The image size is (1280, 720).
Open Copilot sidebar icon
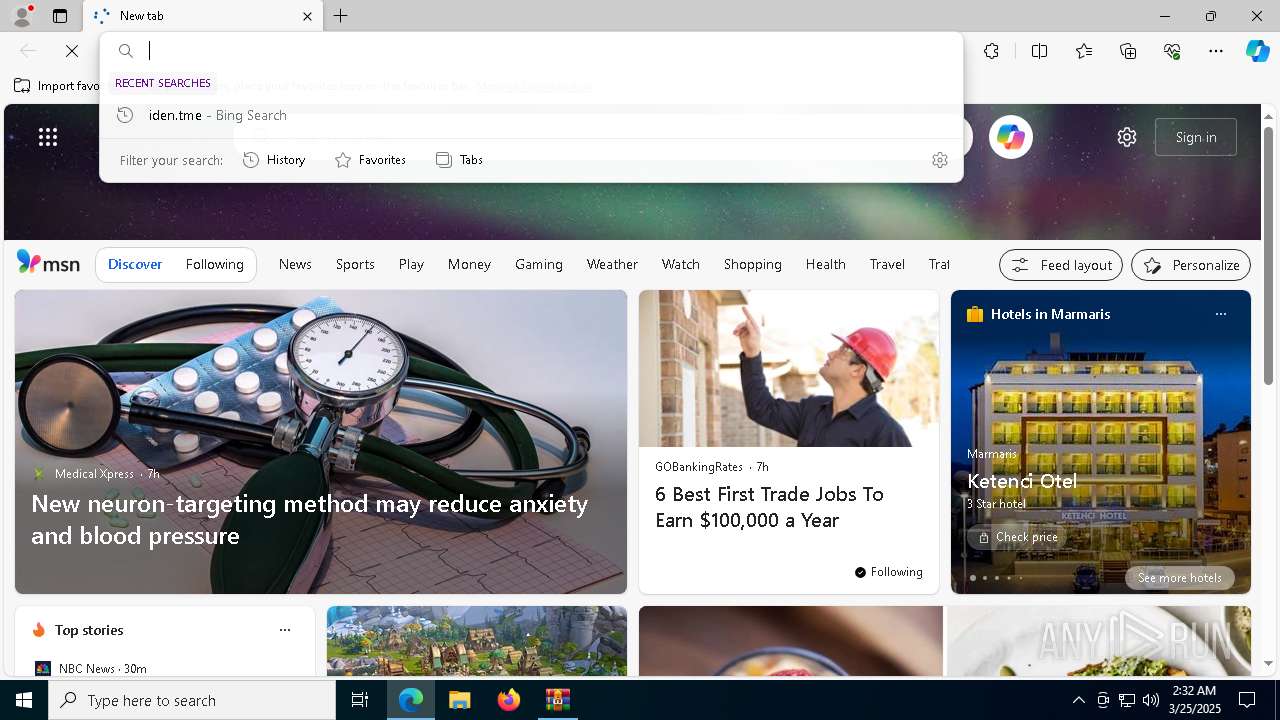(x=1257, y=51)
